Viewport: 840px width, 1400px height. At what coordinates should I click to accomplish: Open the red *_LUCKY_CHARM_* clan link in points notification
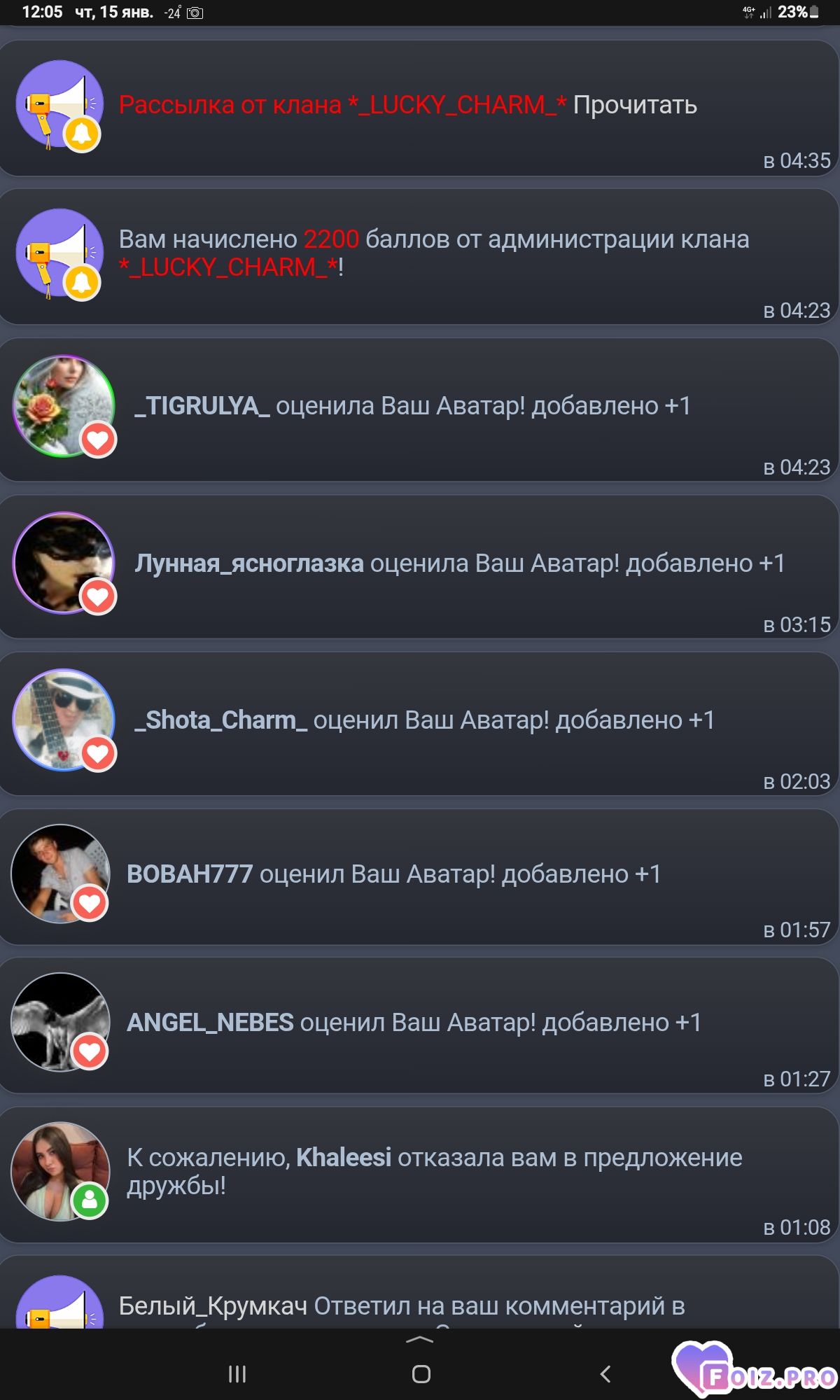click(x=229, y=267)
